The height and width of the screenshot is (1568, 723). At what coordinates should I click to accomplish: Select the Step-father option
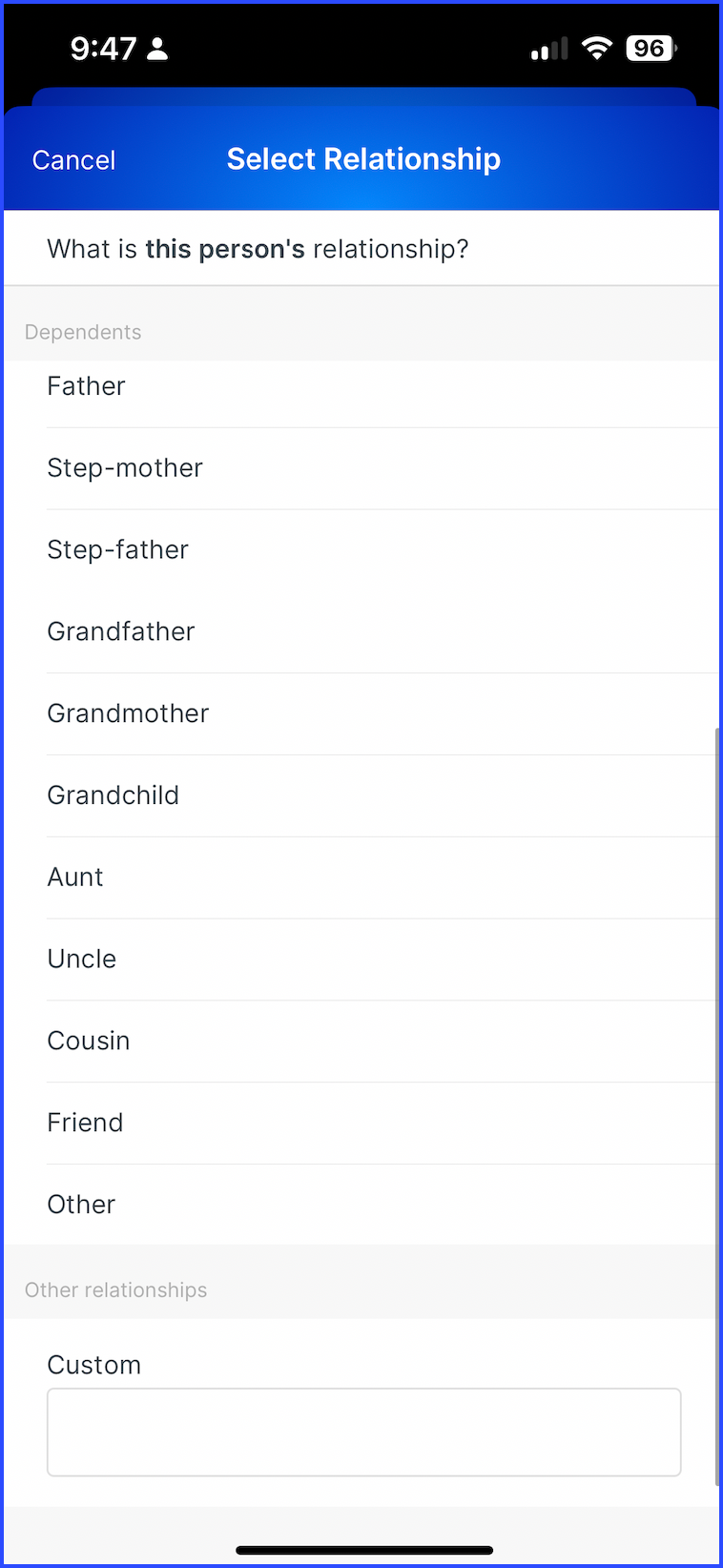[x=362, y=550]
